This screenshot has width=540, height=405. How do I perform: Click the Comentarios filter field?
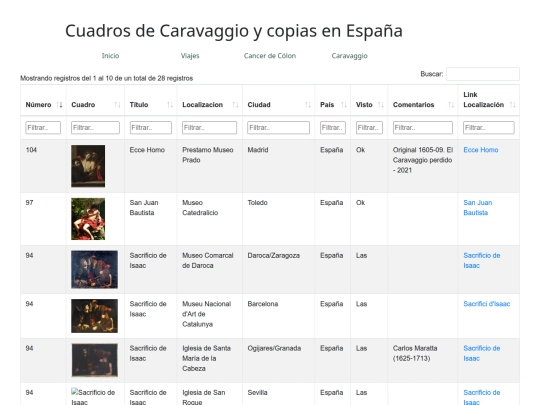[423, 127]
